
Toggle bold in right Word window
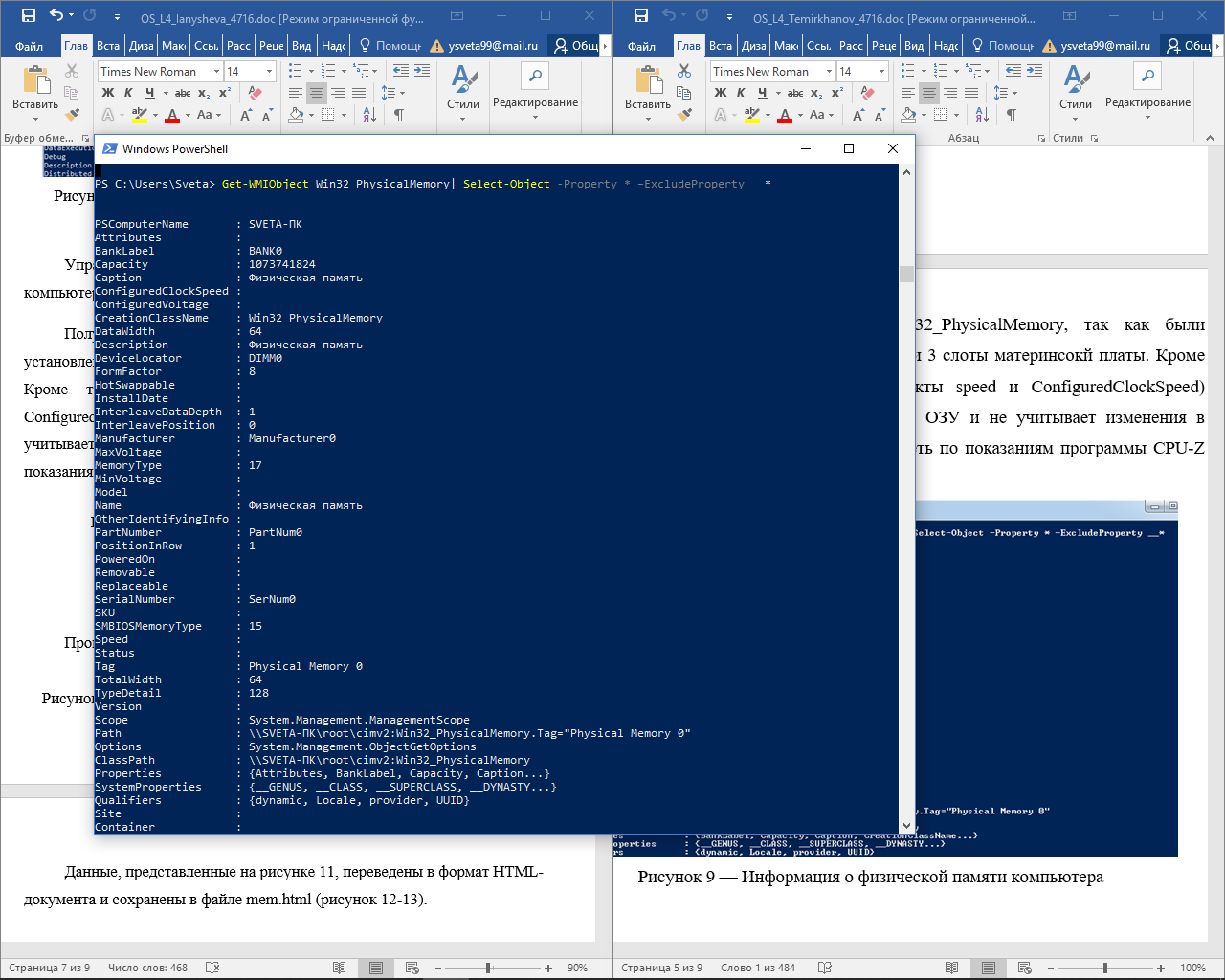coord(721,93)
